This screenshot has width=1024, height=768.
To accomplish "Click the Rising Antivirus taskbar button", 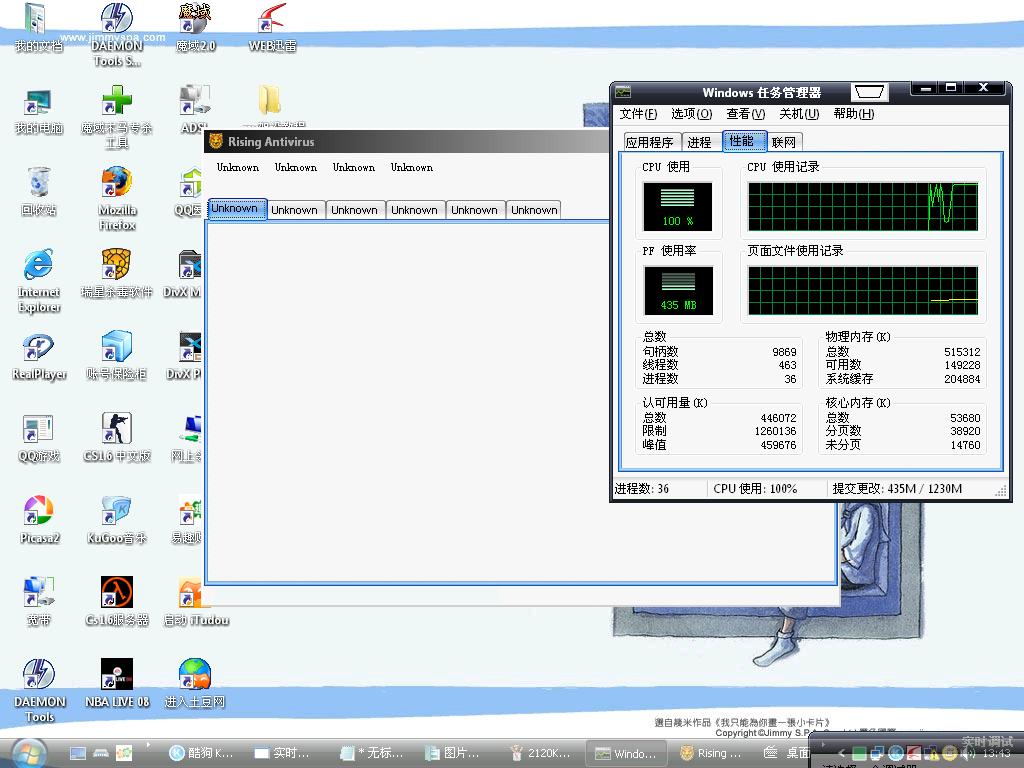I will point(711,753).
